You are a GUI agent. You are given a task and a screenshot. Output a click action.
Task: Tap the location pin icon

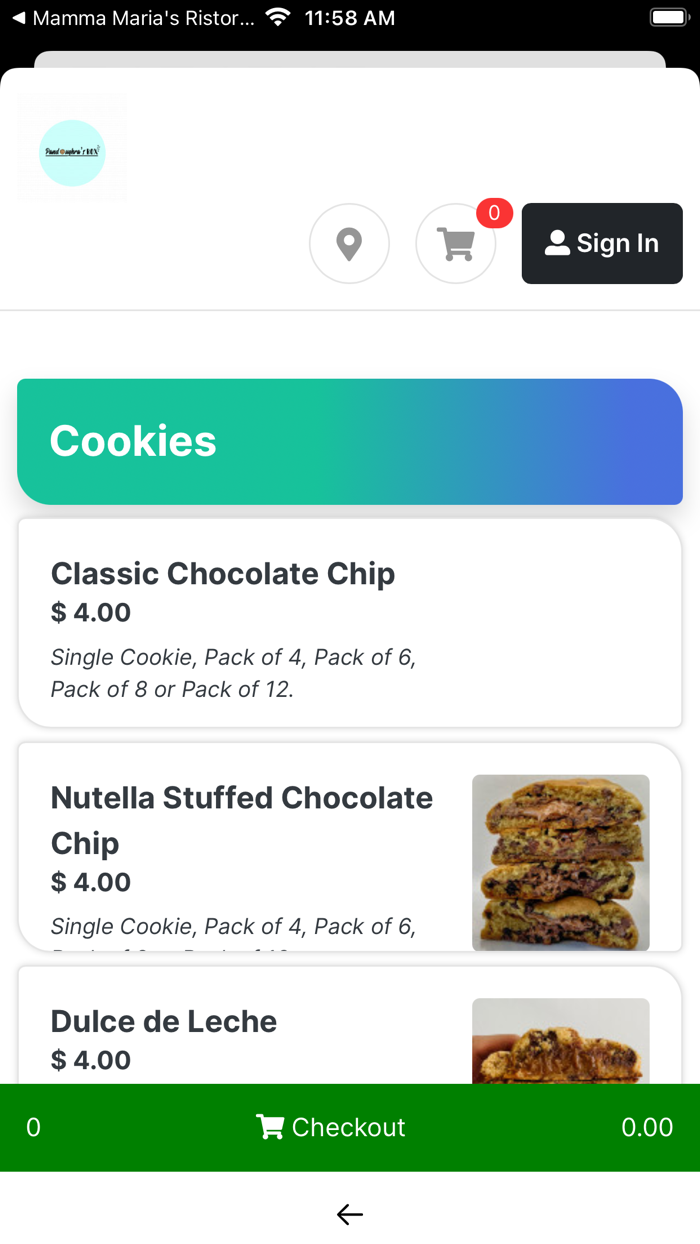point(349,244)
